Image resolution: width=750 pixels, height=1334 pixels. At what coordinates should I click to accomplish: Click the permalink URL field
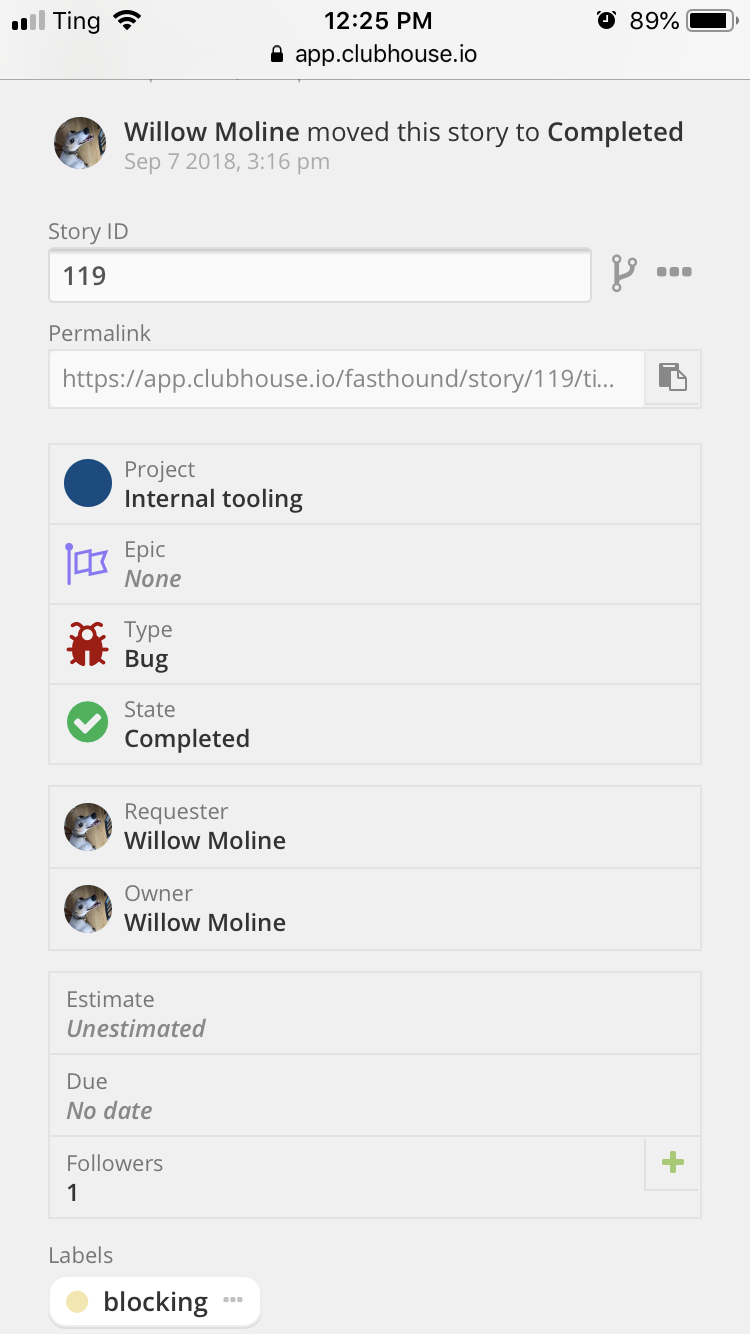pos(340,377)
